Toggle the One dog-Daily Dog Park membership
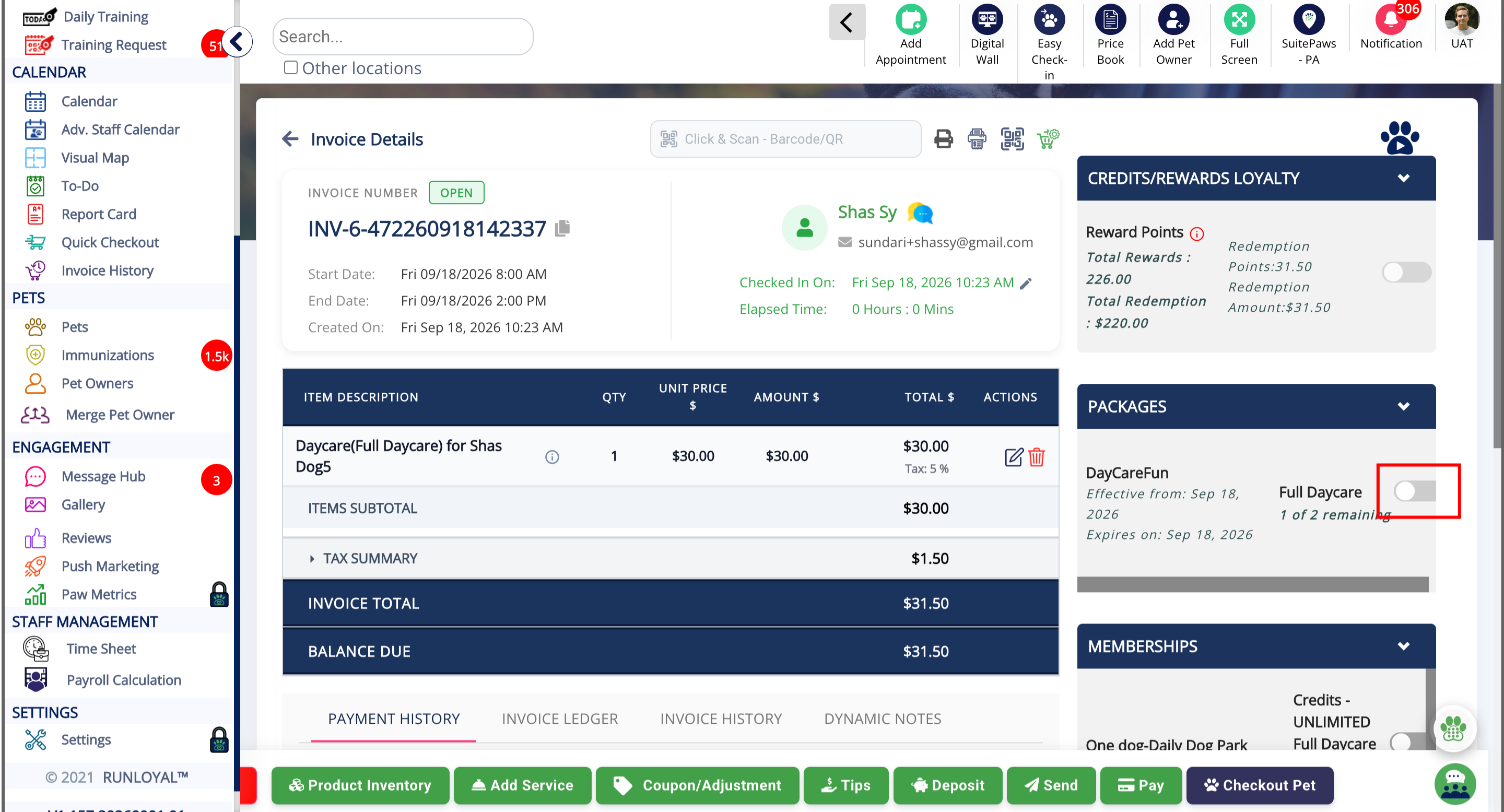This screenshot has width=1504, height=812. [1408, 742]
